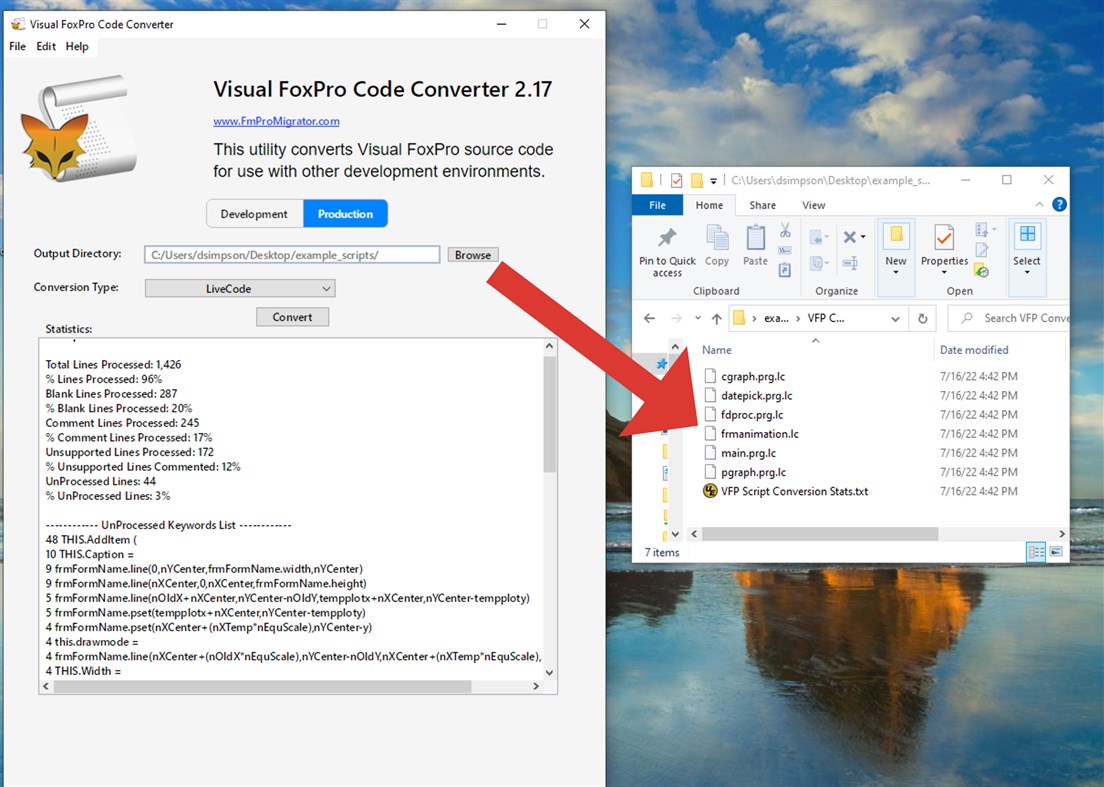
Task: Click the exa... breadcrumb in address bar
Action: (x=776, y=318)
